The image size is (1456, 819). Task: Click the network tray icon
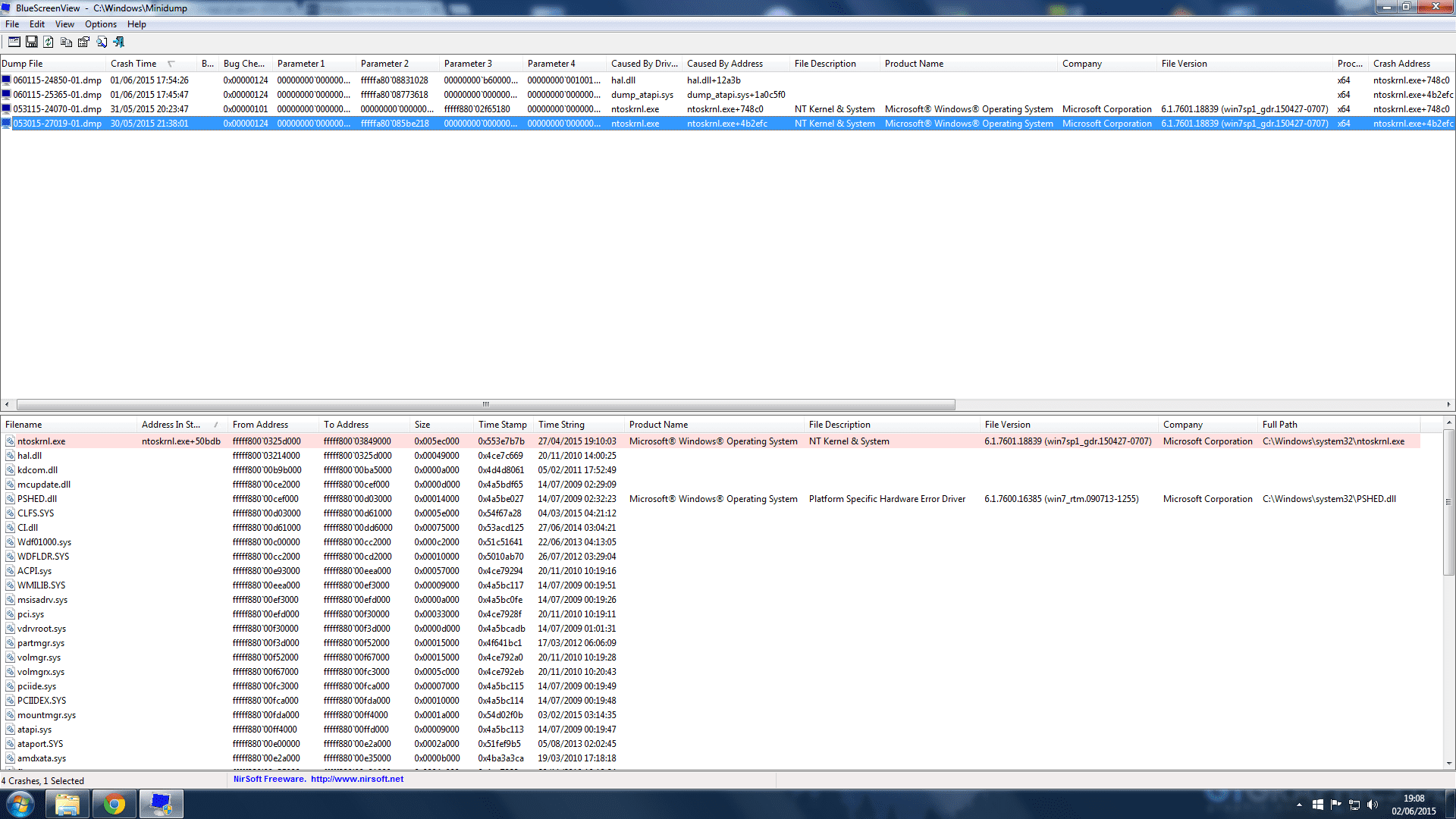[x=1354, y=805]
